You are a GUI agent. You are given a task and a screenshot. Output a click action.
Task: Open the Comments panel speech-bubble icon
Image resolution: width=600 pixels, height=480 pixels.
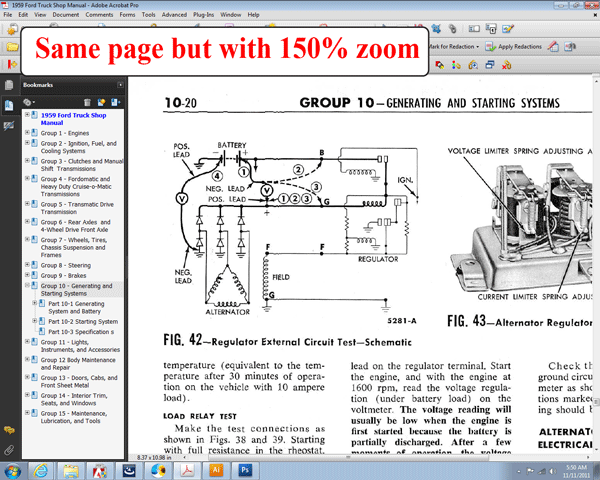click(x=9, y=430)
